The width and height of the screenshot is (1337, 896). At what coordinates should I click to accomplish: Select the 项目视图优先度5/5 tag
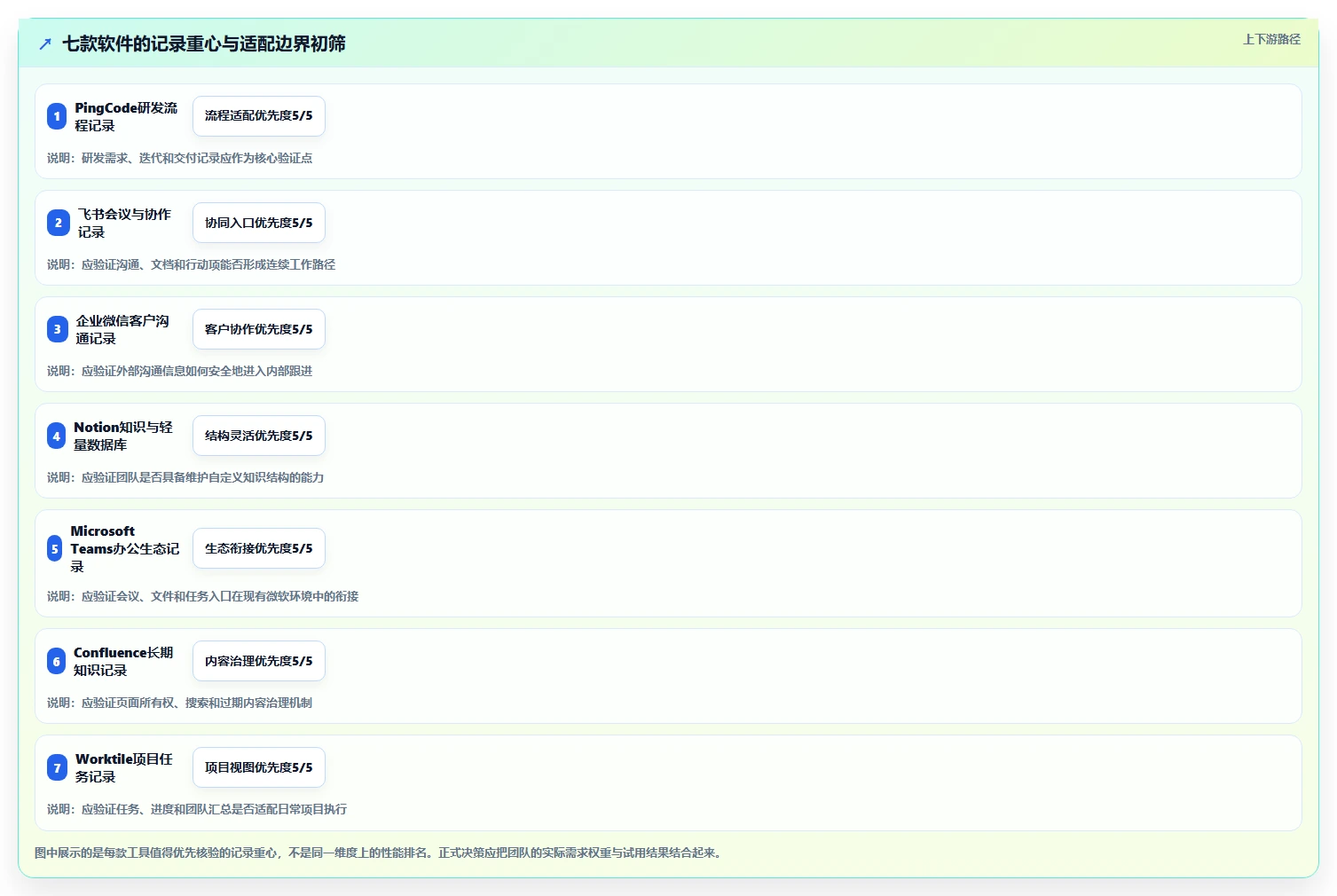(x=259, y=767)
